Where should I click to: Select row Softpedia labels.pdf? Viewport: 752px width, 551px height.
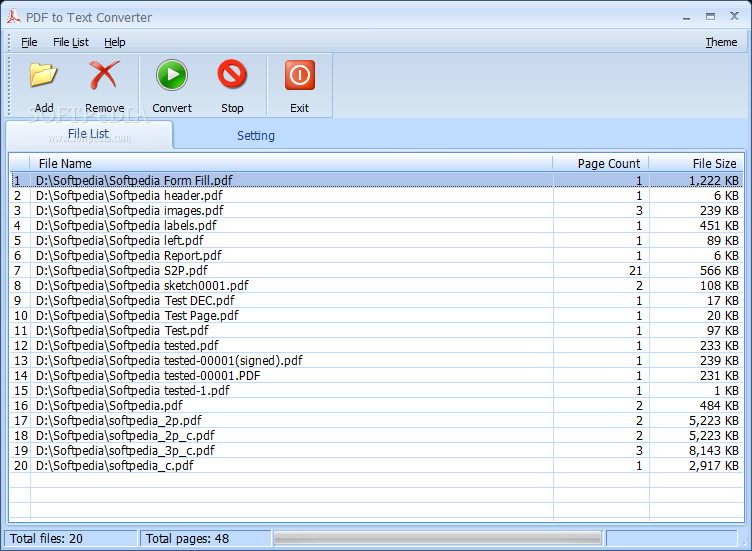coord(376,225)
